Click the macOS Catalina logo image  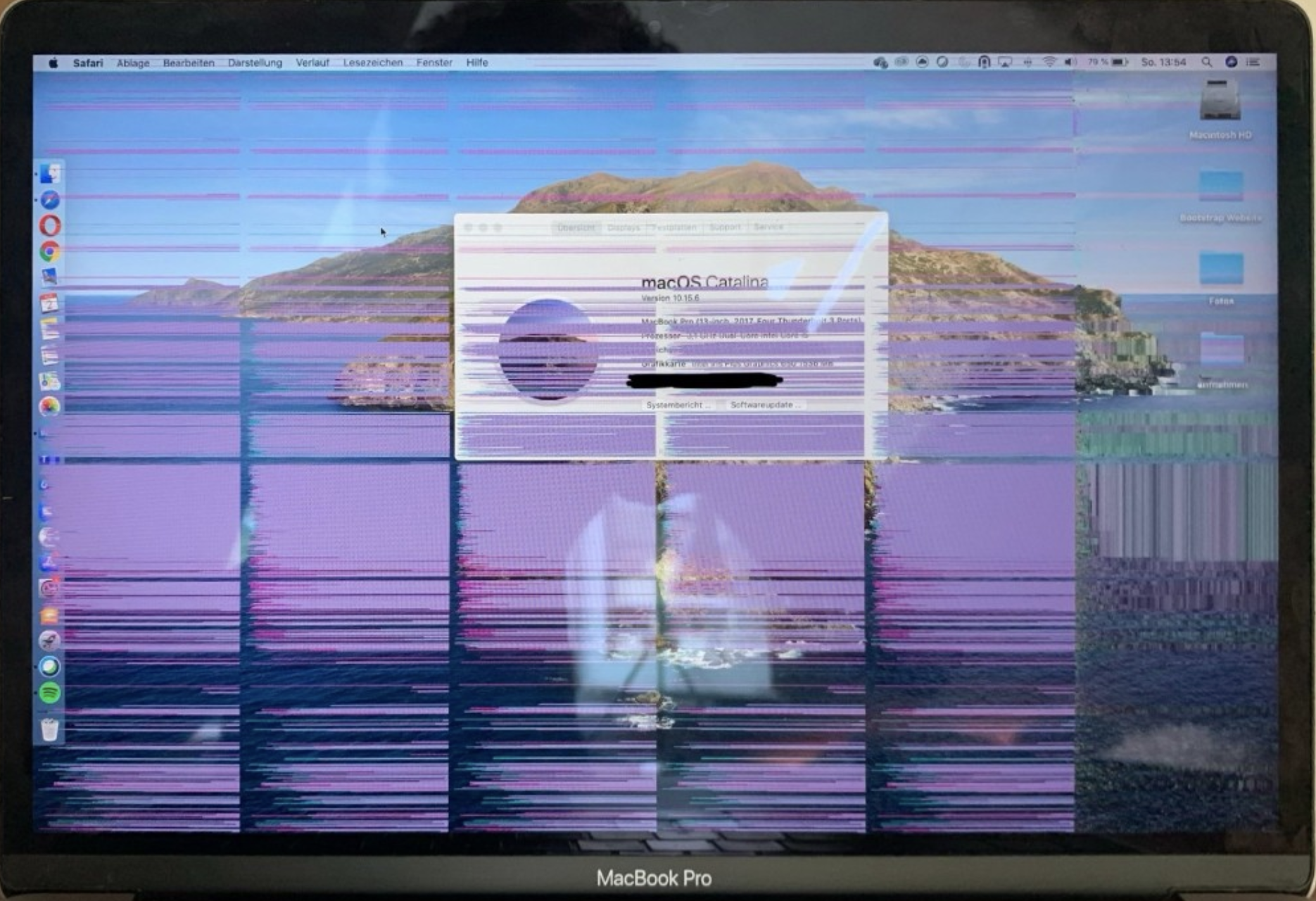[x=548, y=350]
